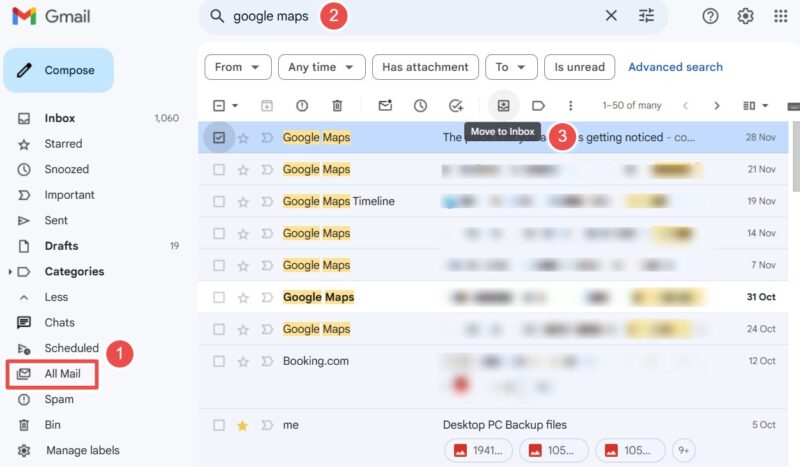
Task: Click the Move to Inbox icon
Action: (504, 106)
